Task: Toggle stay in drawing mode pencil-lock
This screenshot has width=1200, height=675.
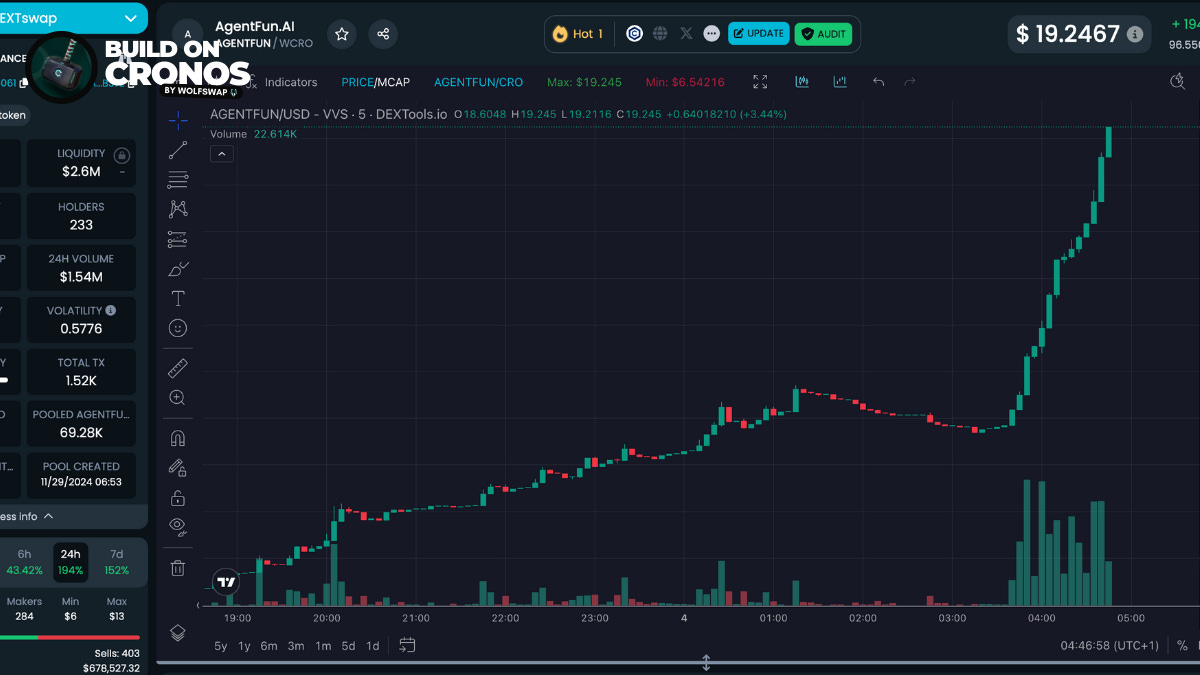Action: click(178, 467)
